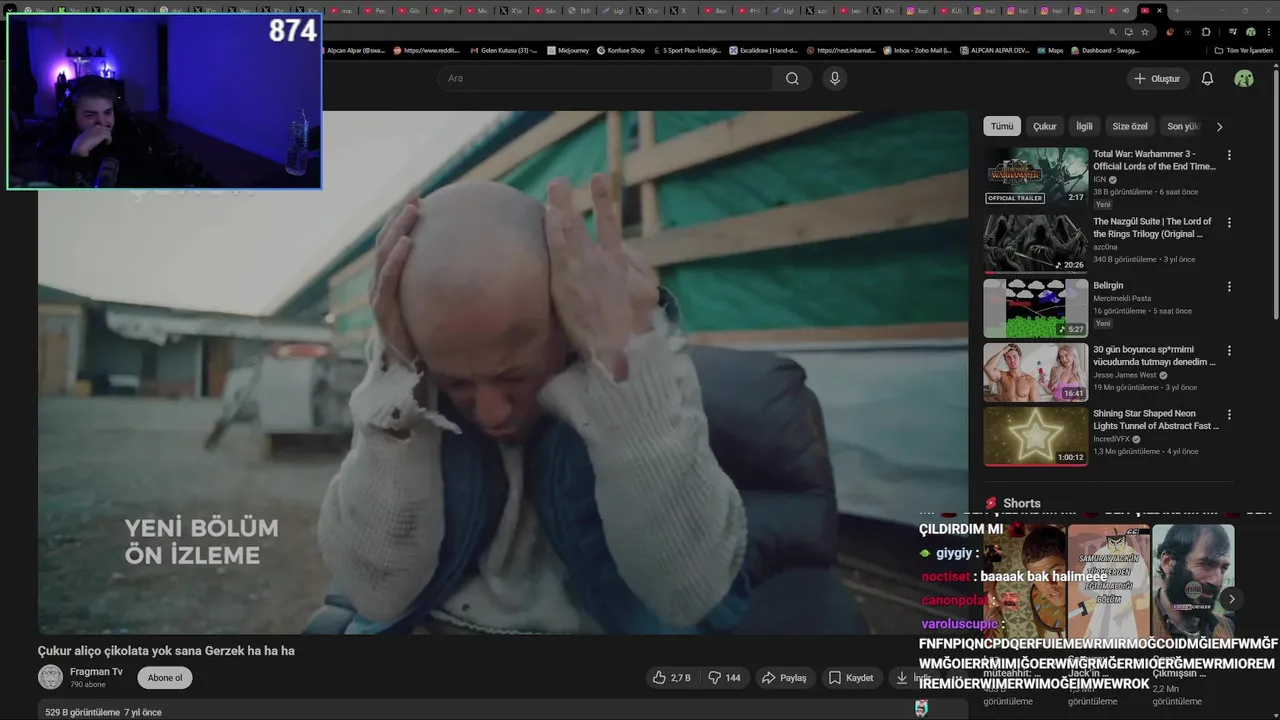Activate voice search microphone

835,78
